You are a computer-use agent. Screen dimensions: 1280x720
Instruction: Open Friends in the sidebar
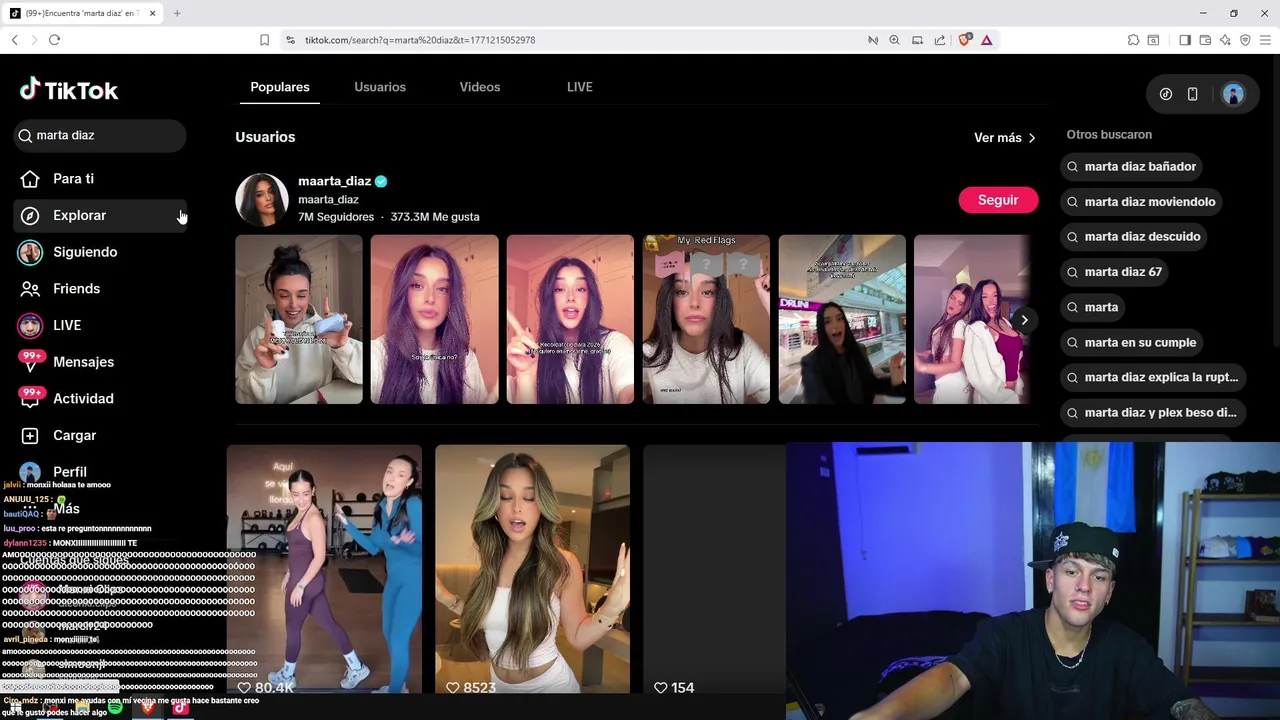pos(100,289)
